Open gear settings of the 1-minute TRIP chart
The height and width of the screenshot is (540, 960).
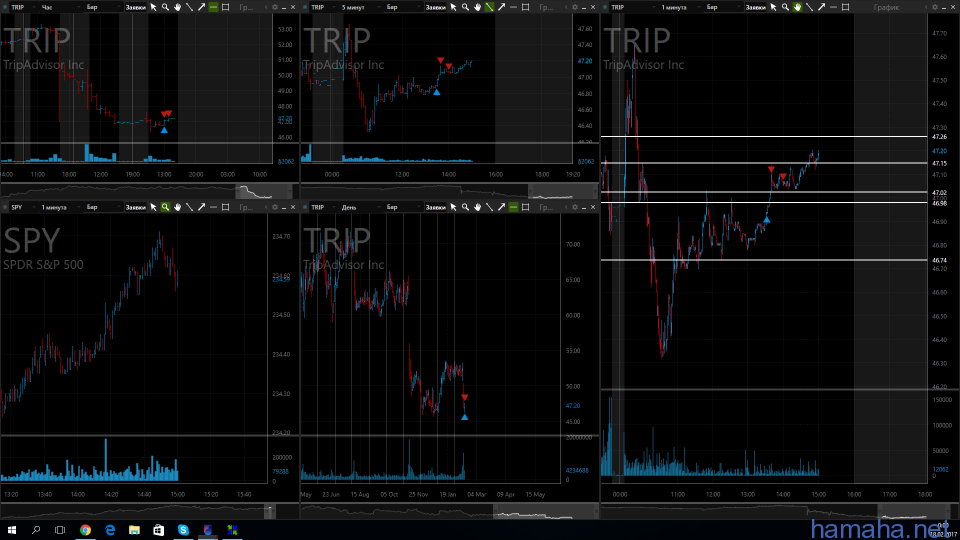click(x=935, y=7)
